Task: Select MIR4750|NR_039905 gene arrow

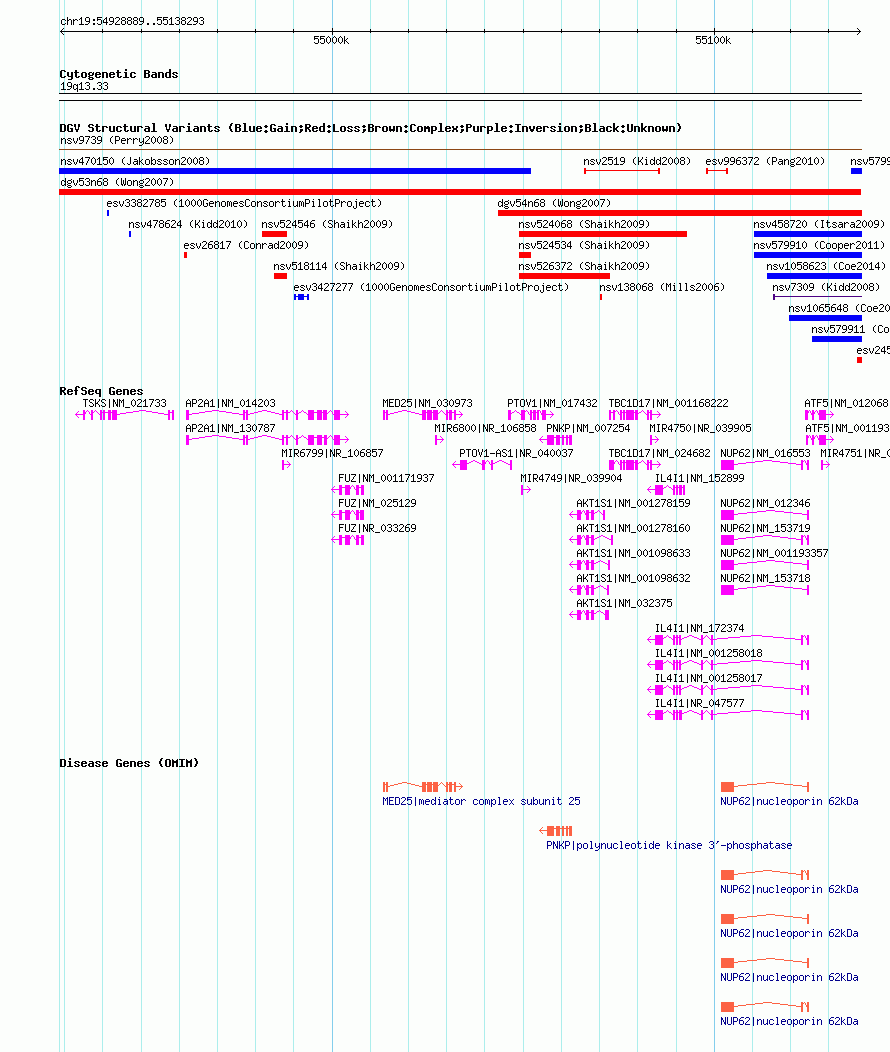Action: (655, 440)
